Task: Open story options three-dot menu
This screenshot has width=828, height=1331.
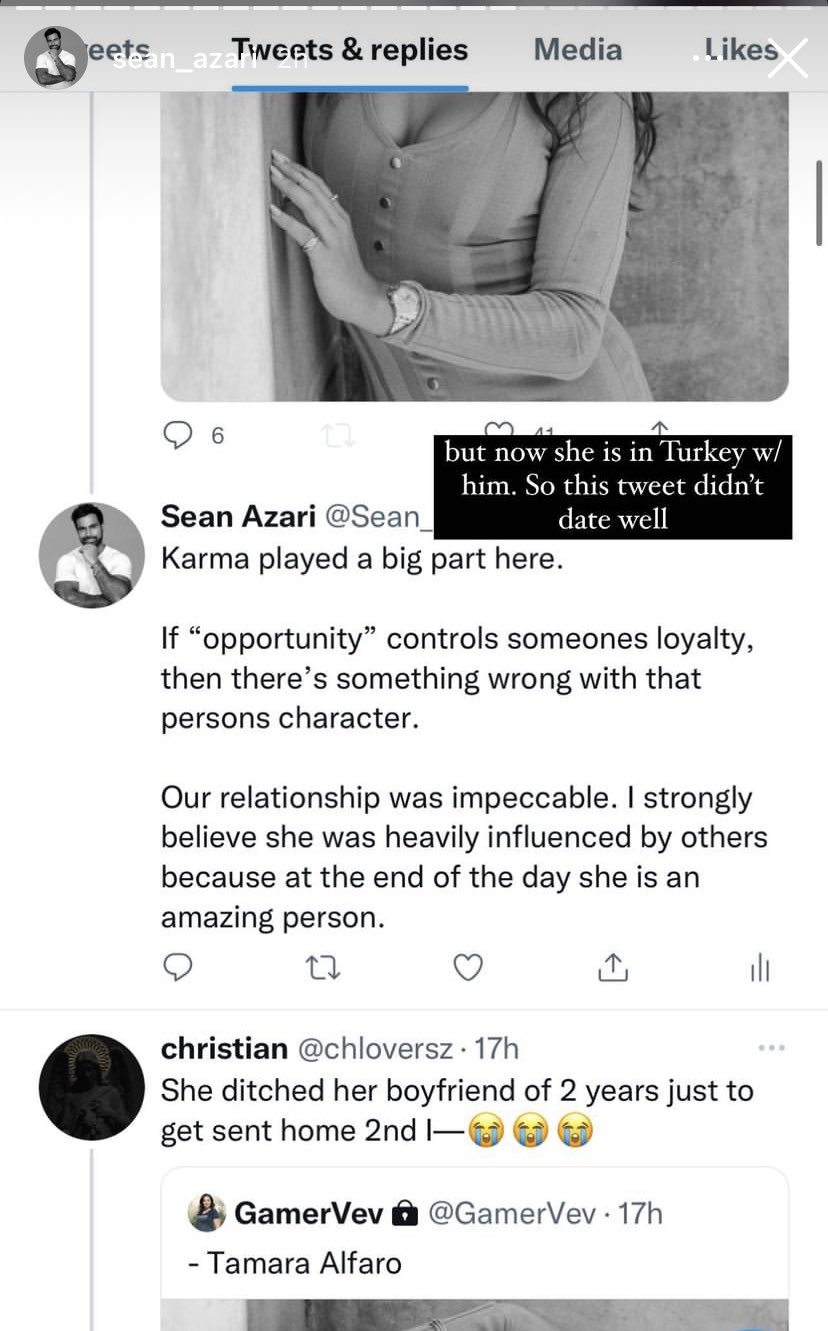Action: pos(707,58)
